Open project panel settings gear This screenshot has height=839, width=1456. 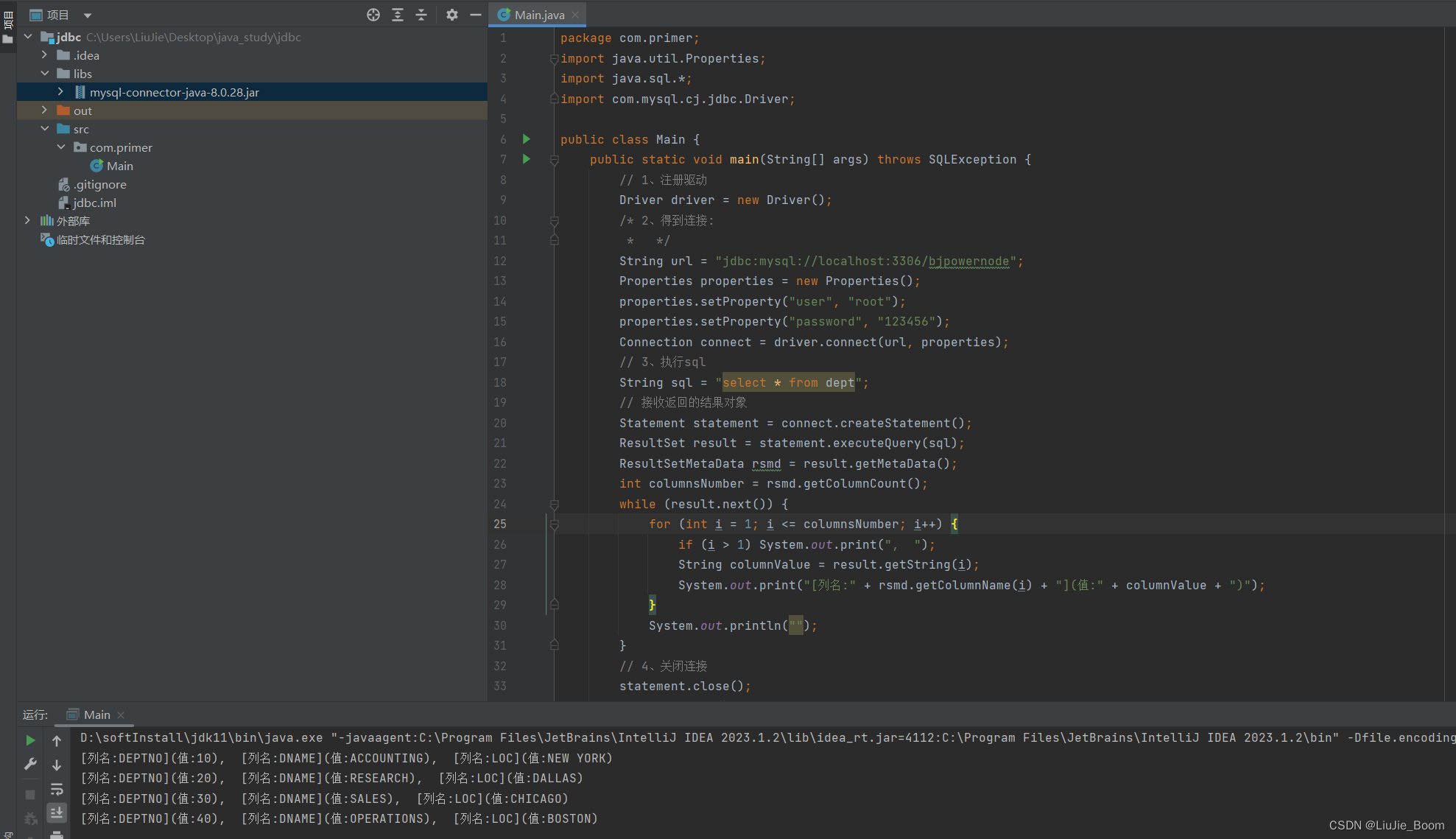pos(452,15)
